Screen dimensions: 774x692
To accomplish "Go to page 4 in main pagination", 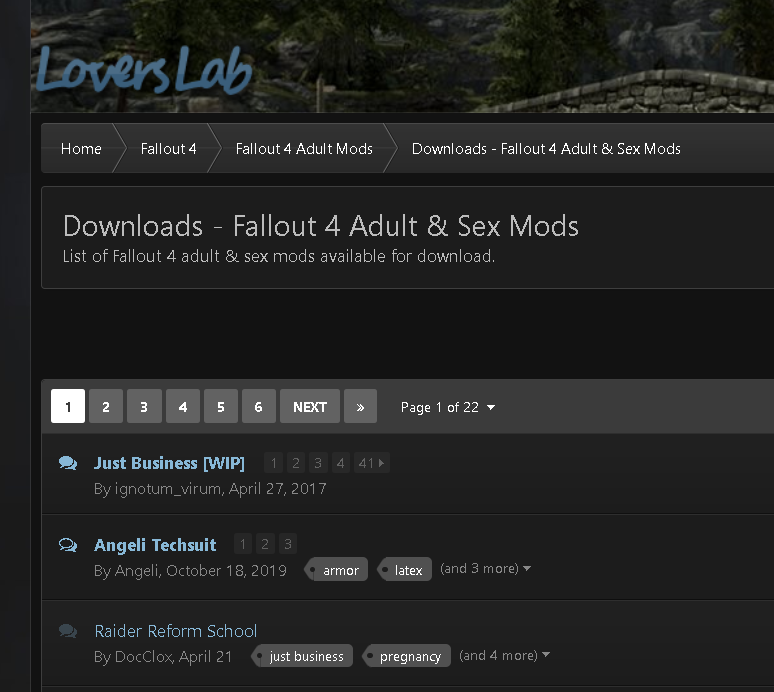I will 183,406.
